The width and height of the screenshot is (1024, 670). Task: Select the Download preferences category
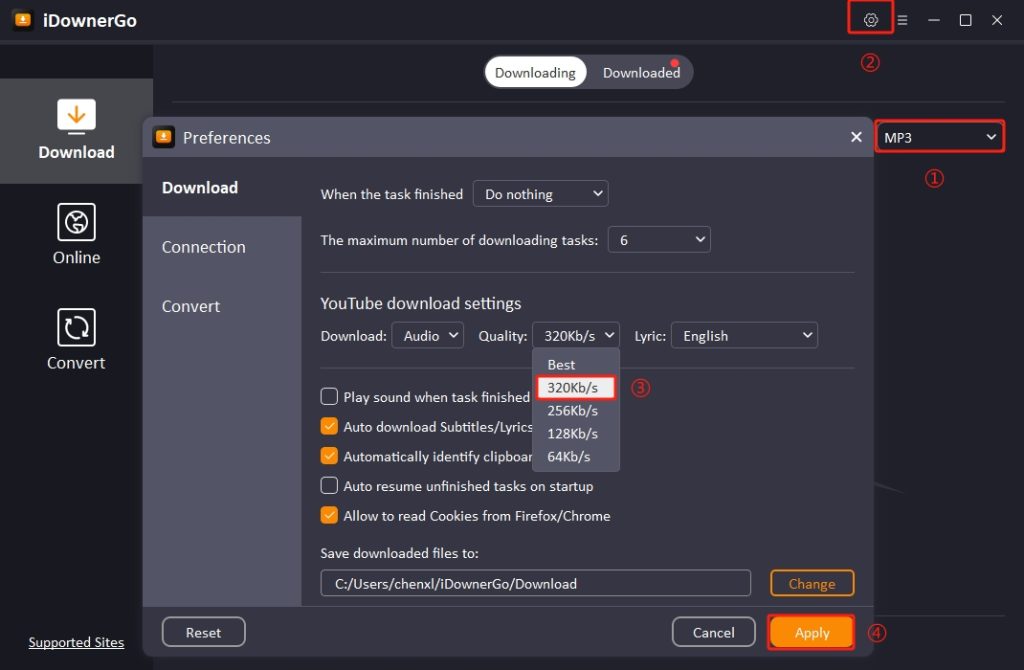tap(222, 187)
